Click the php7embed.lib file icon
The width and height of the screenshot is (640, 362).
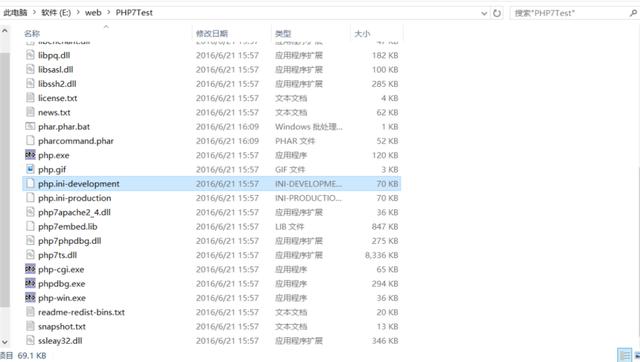[x=30, y=227]
